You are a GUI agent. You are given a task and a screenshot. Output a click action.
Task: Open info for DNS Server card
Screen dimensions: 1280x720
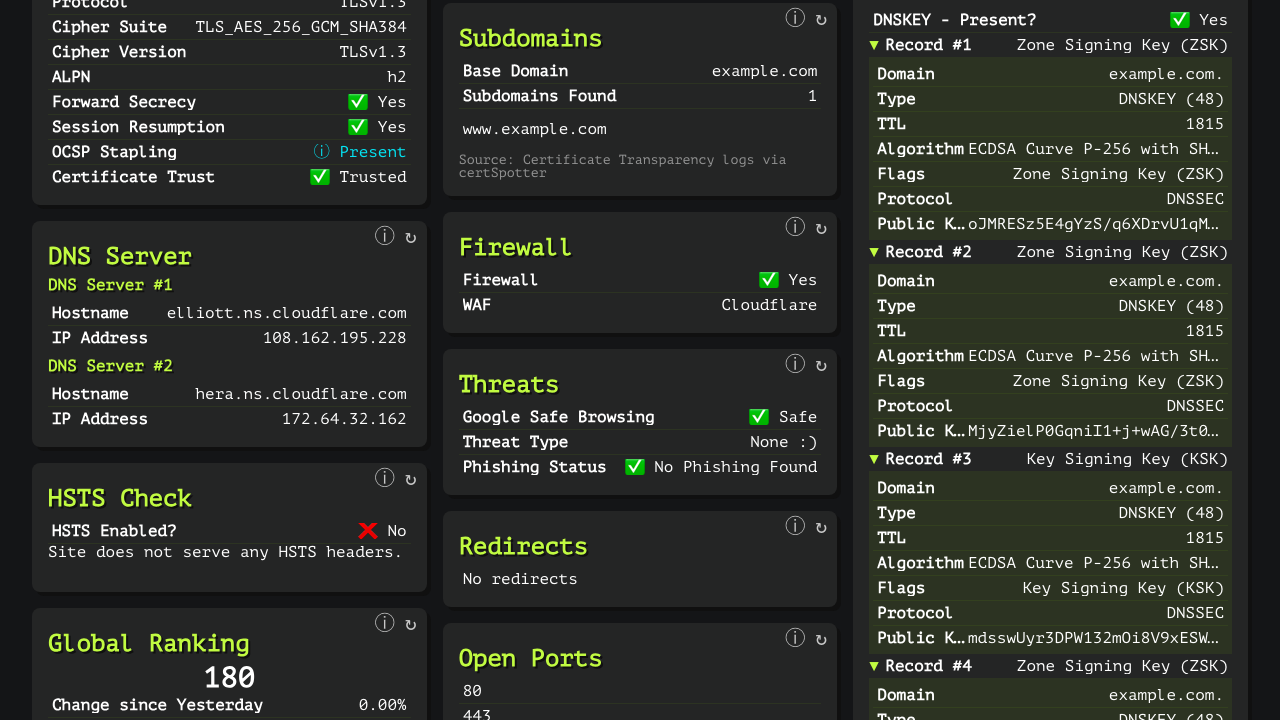click(385, 236)
